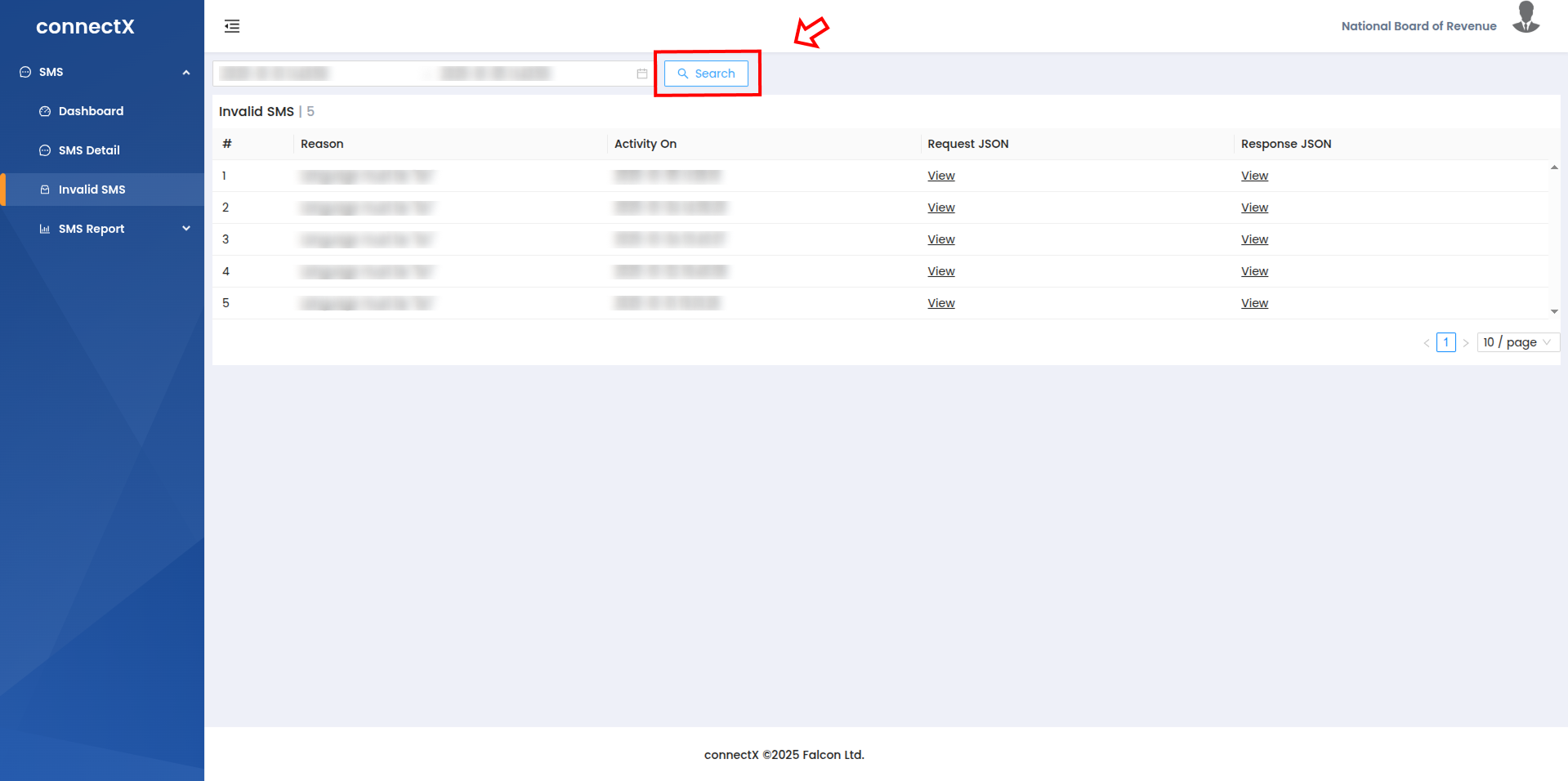Open Dashboard from the sidebar
The image size is (1568, 781).
pos(91,111)
